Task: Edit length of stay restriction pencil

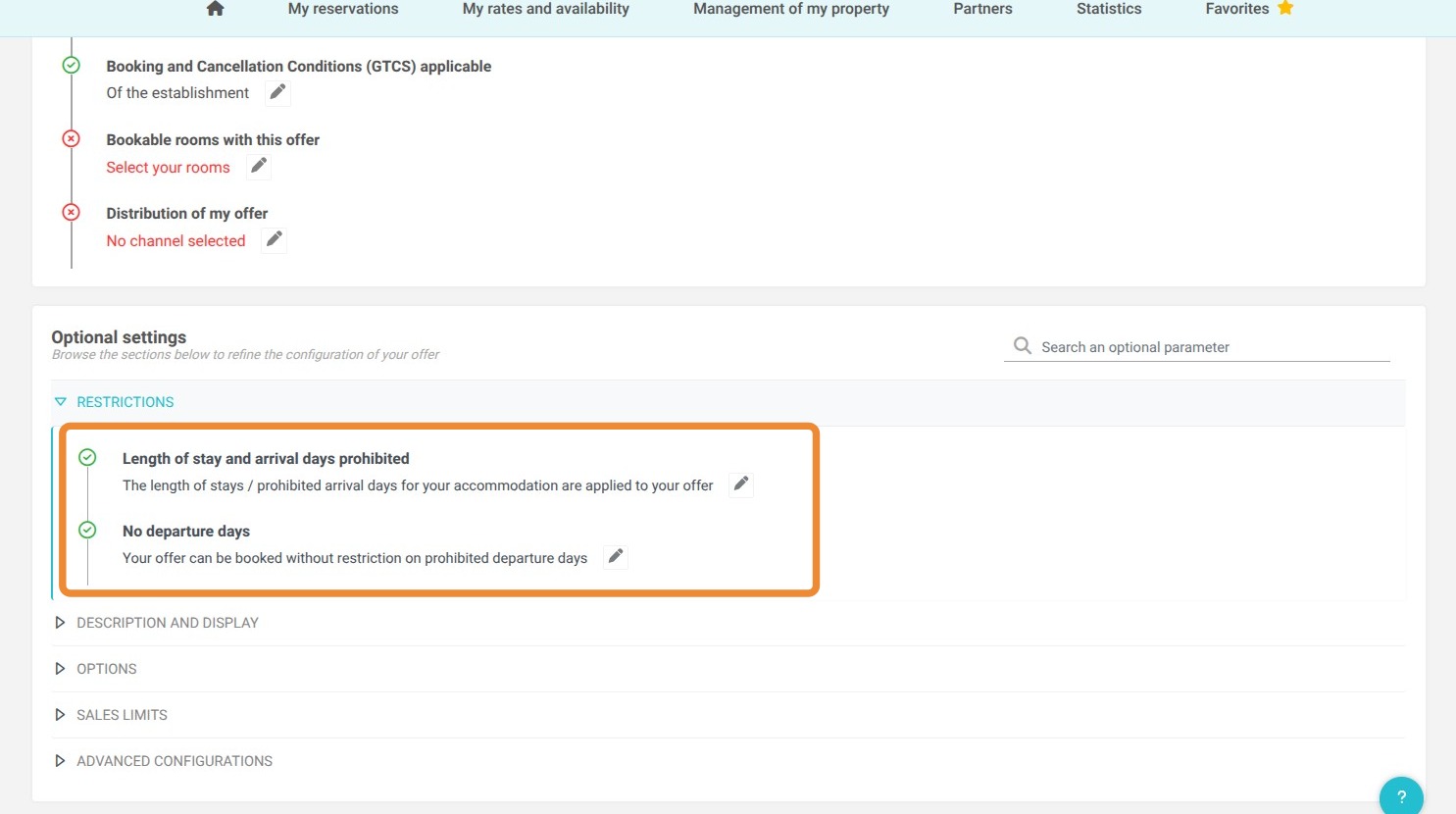Action: (x=741, y=483)
